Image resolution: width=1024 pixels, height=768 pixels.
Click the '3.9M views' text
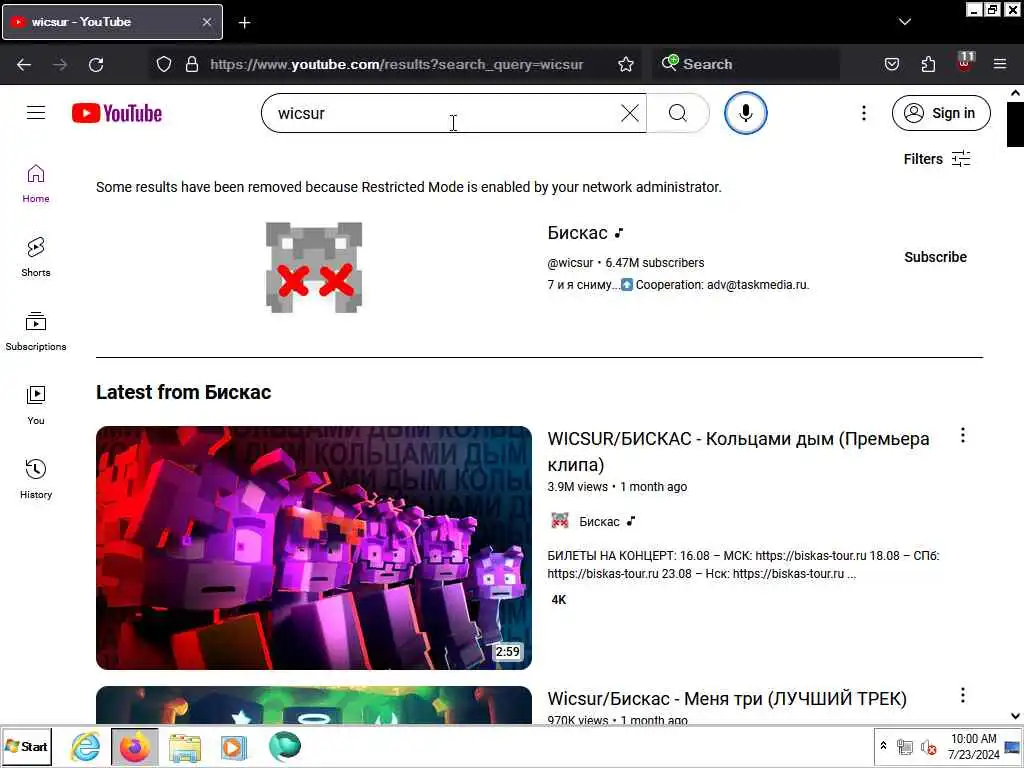click(577, 487)
